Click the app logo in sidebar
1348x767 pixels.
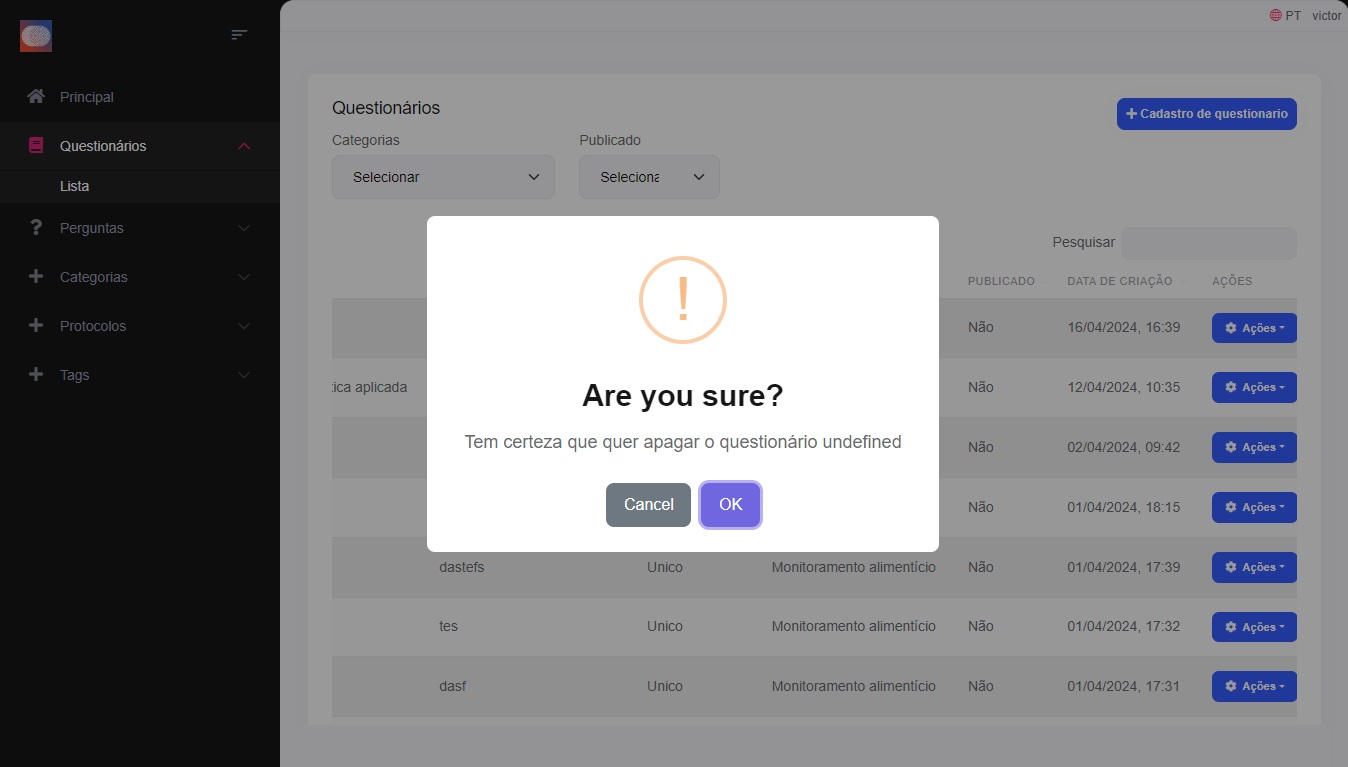[x=36, y=36]
